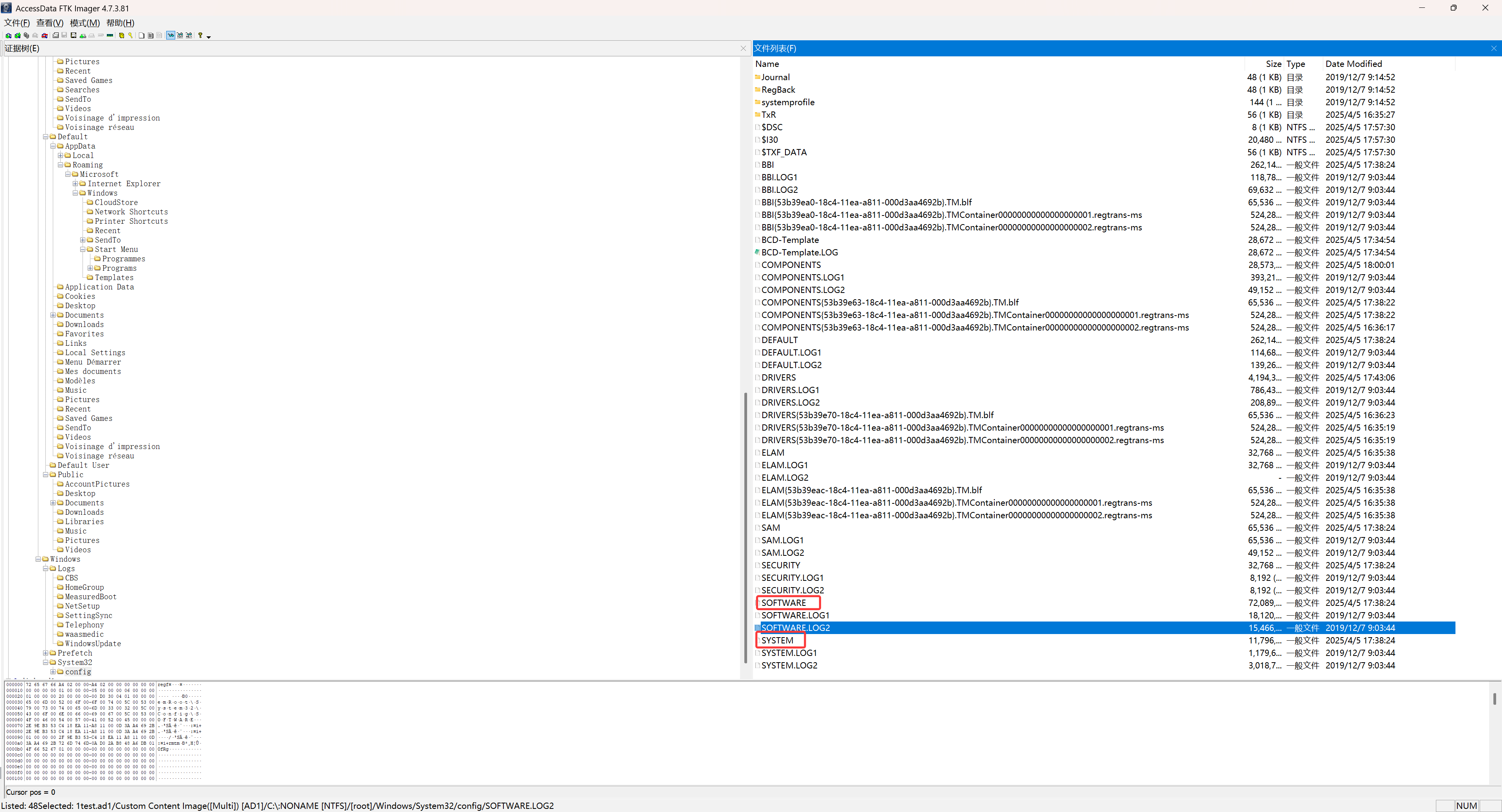Click Remove All Evidence Items icon
The height and width of the screenshot is (812, 1502).
[44, 36]
